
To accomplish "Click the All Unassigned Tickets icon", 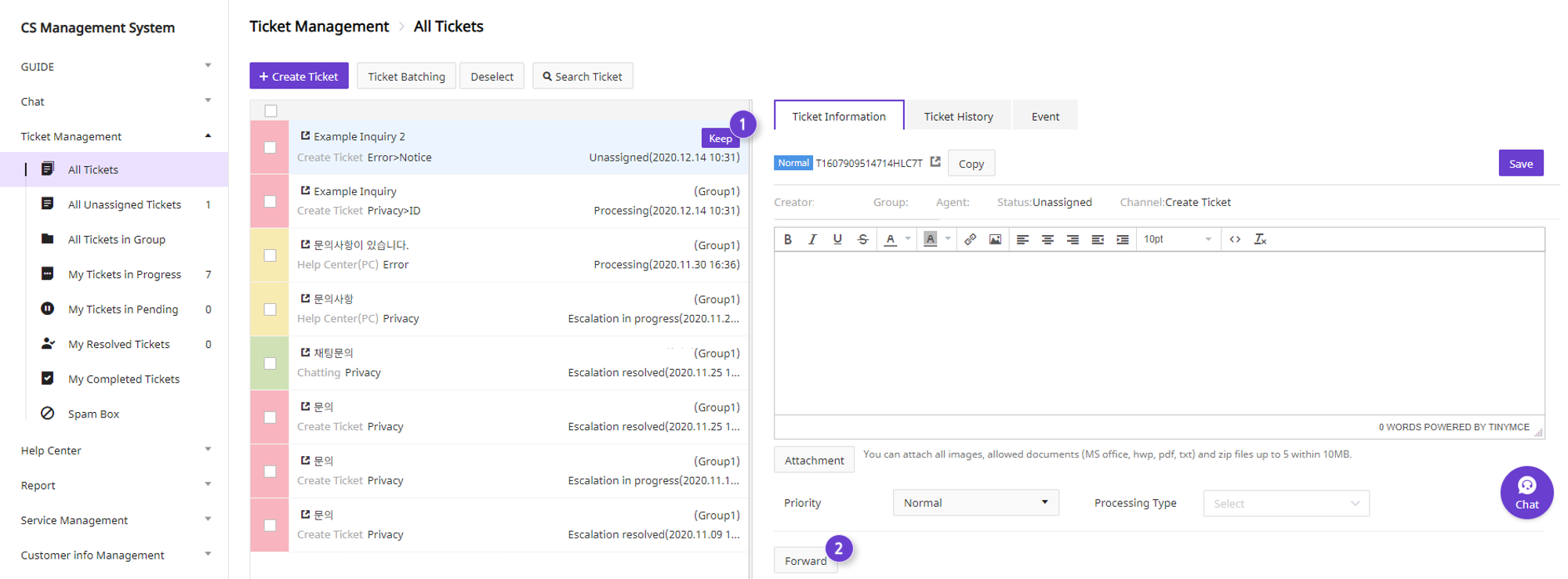I will (x=48, y=204).
